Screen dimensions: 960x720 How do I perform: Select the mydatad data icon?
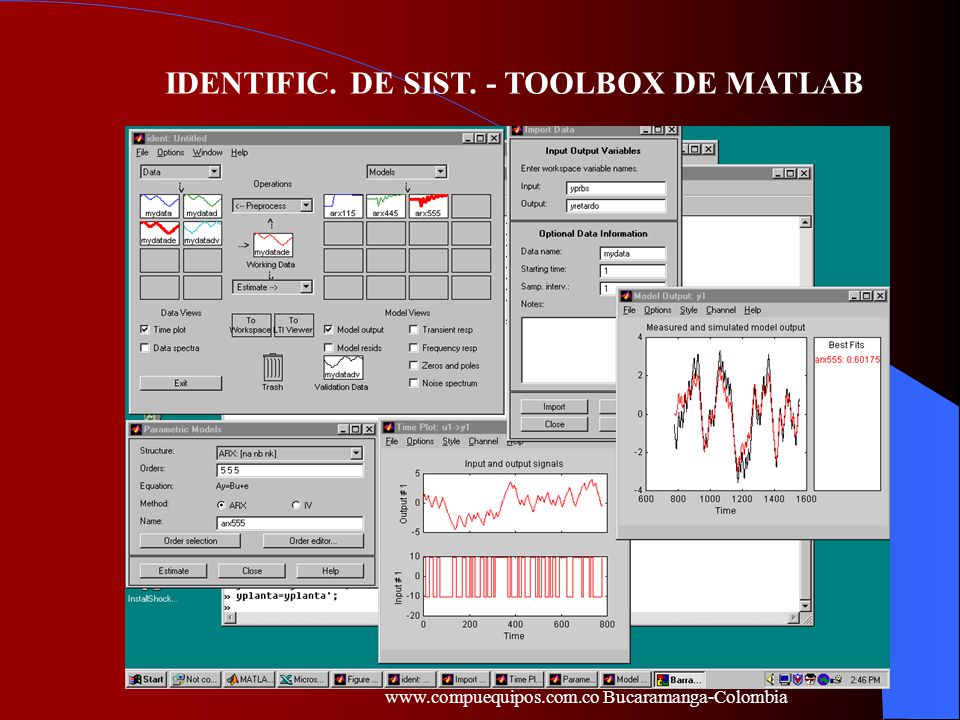[x=202, y=206]
